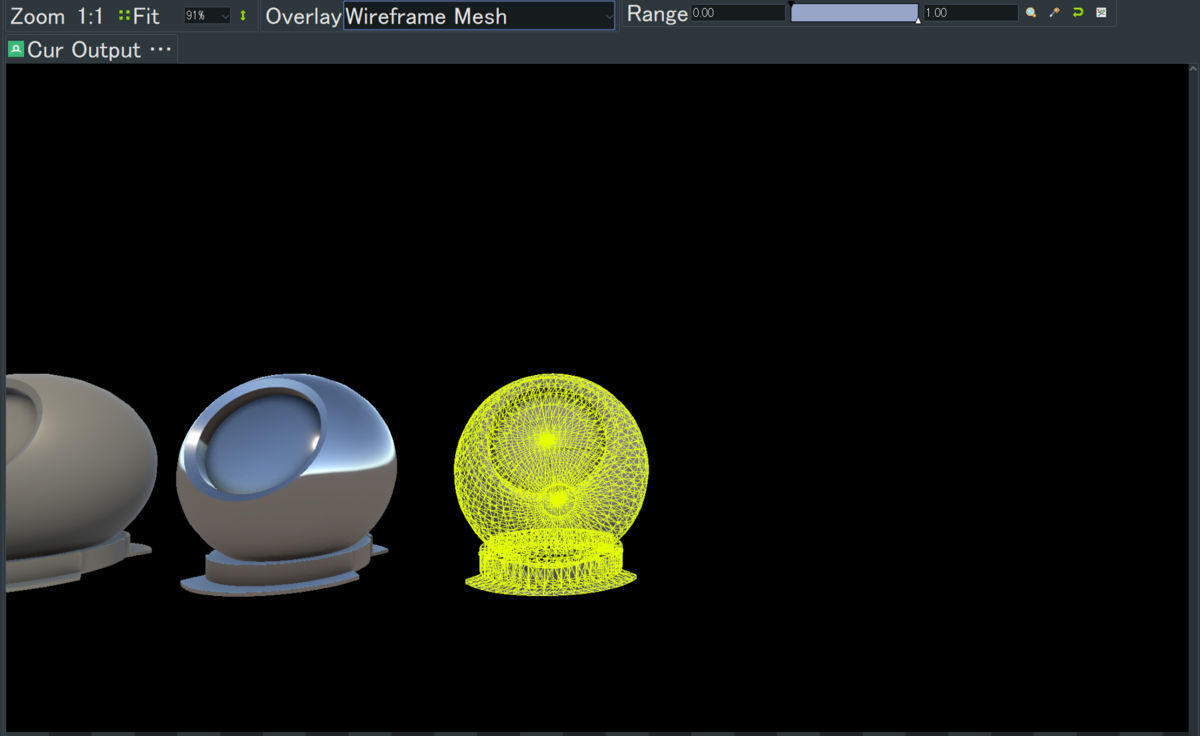Click the green zoom step arrows icon
Screen dimensions: 1200x736
(242, 14)
